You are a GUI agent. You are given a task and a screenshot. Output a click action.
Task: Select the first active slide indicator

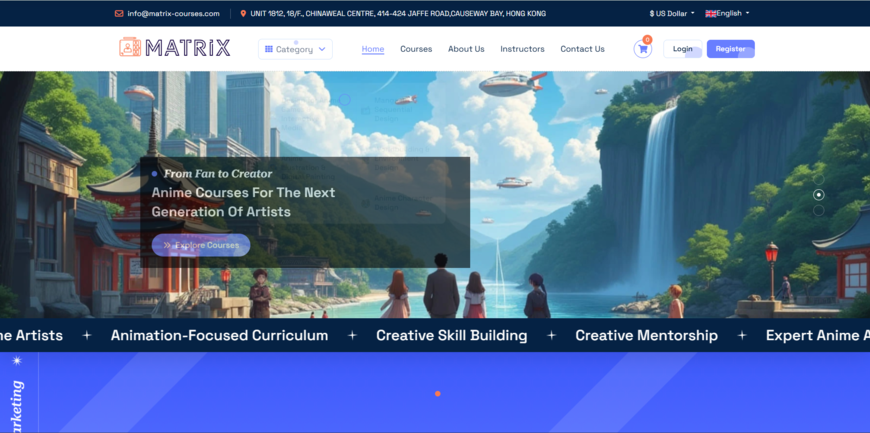818,195
